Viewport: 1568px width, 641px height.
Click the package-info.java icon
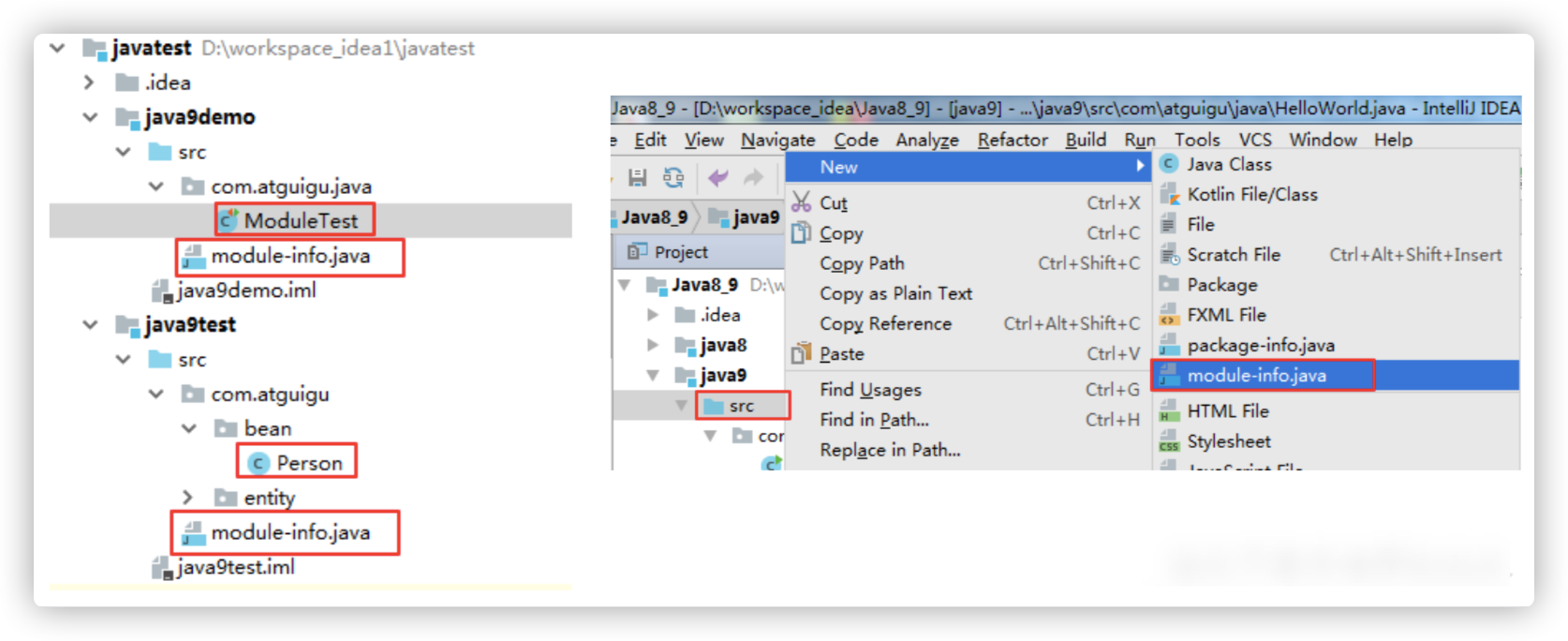point(1169,345)
